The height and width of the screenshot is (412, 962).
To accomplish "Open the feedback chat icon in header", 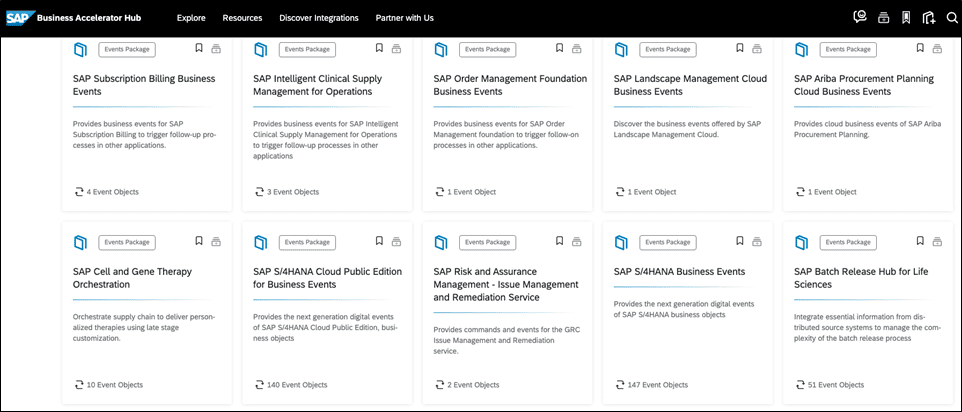I will click(x=860, y=17).
